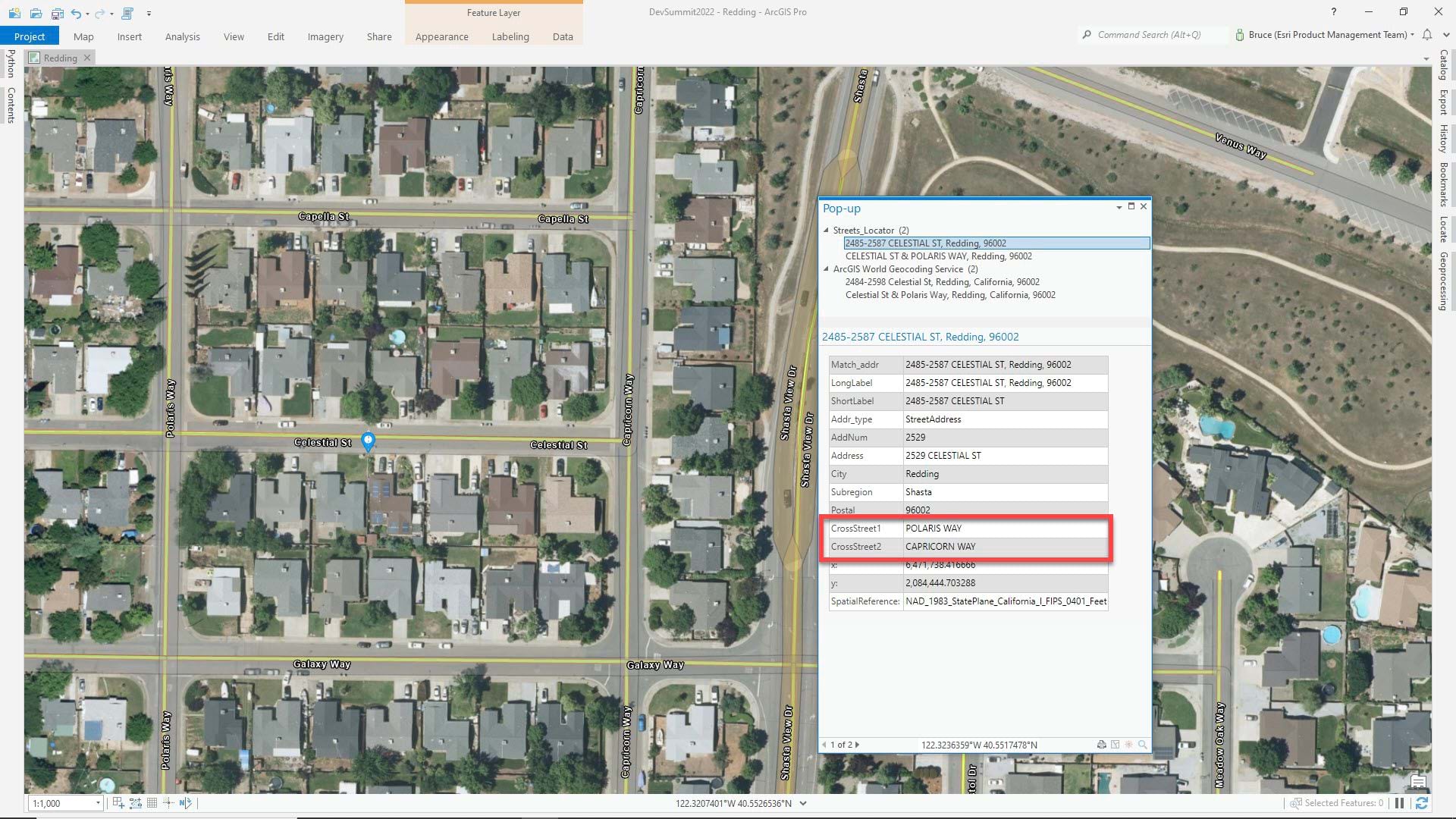Image resolution: width=1456 pixels, height=819 pixels.
Task: Open the Imagery ribbon tab
Action: (325, 37)
